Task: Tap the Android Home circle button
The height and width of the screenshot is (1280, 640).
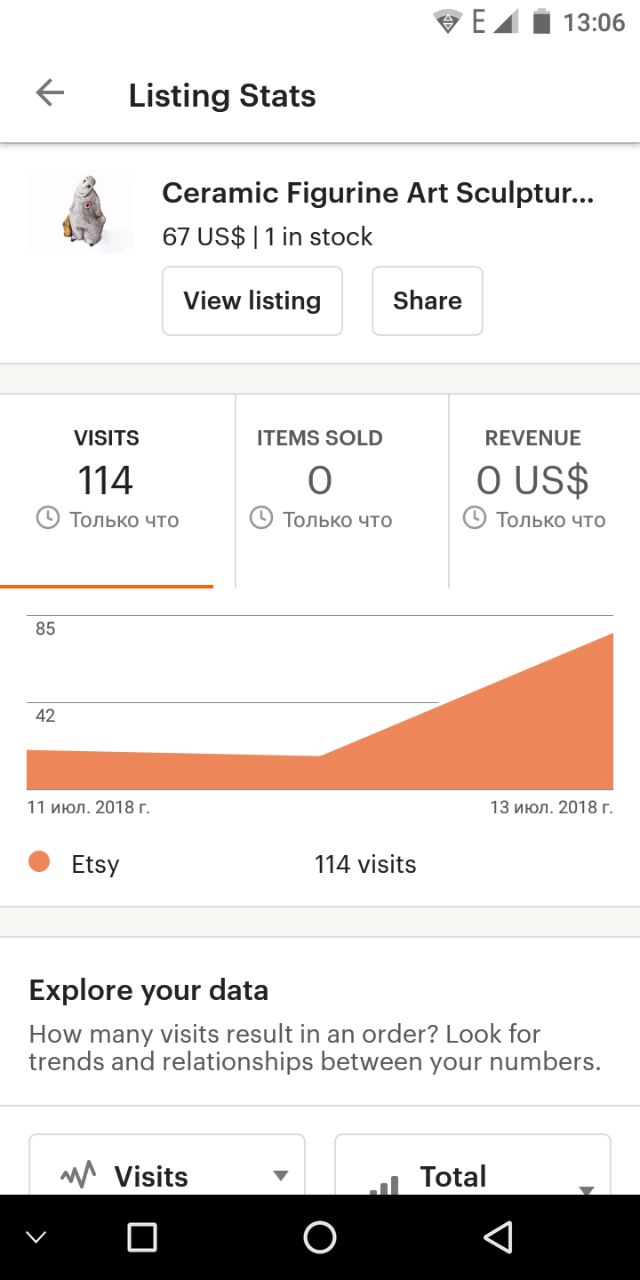Action: (320, 1237)
